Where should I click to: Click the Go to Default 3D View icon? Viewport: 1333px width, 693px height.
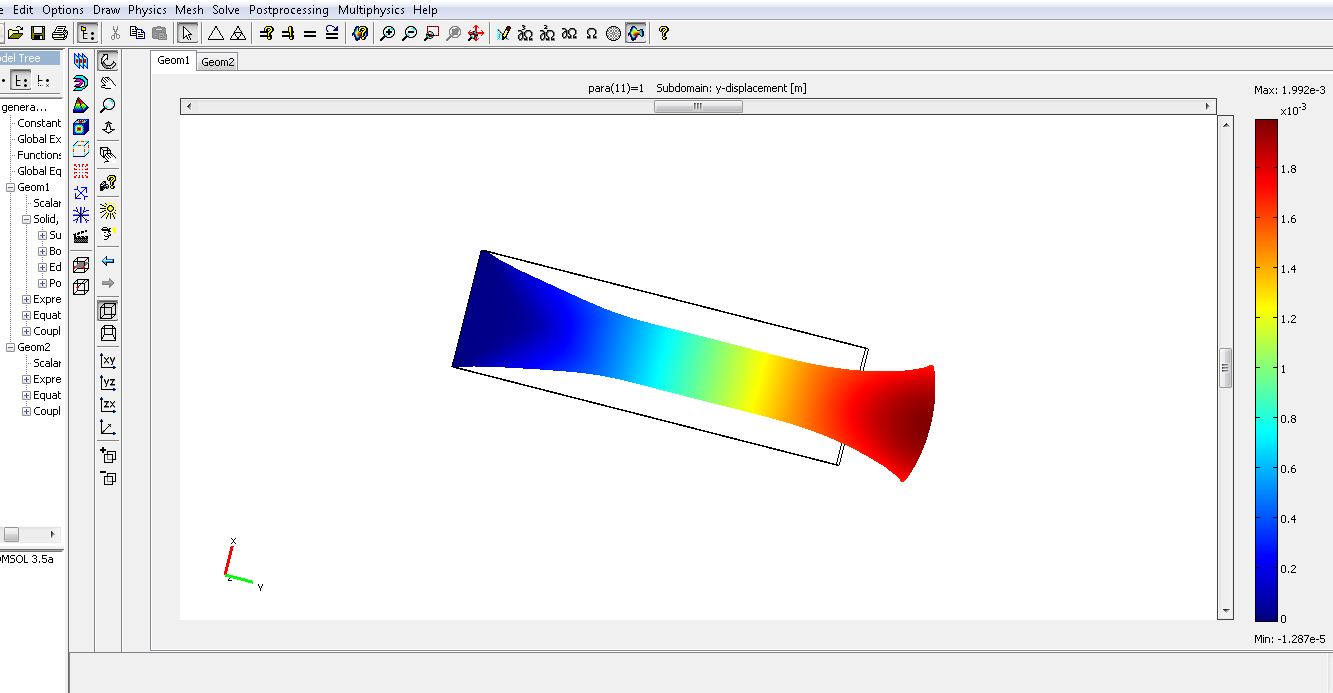pos(108,427)
